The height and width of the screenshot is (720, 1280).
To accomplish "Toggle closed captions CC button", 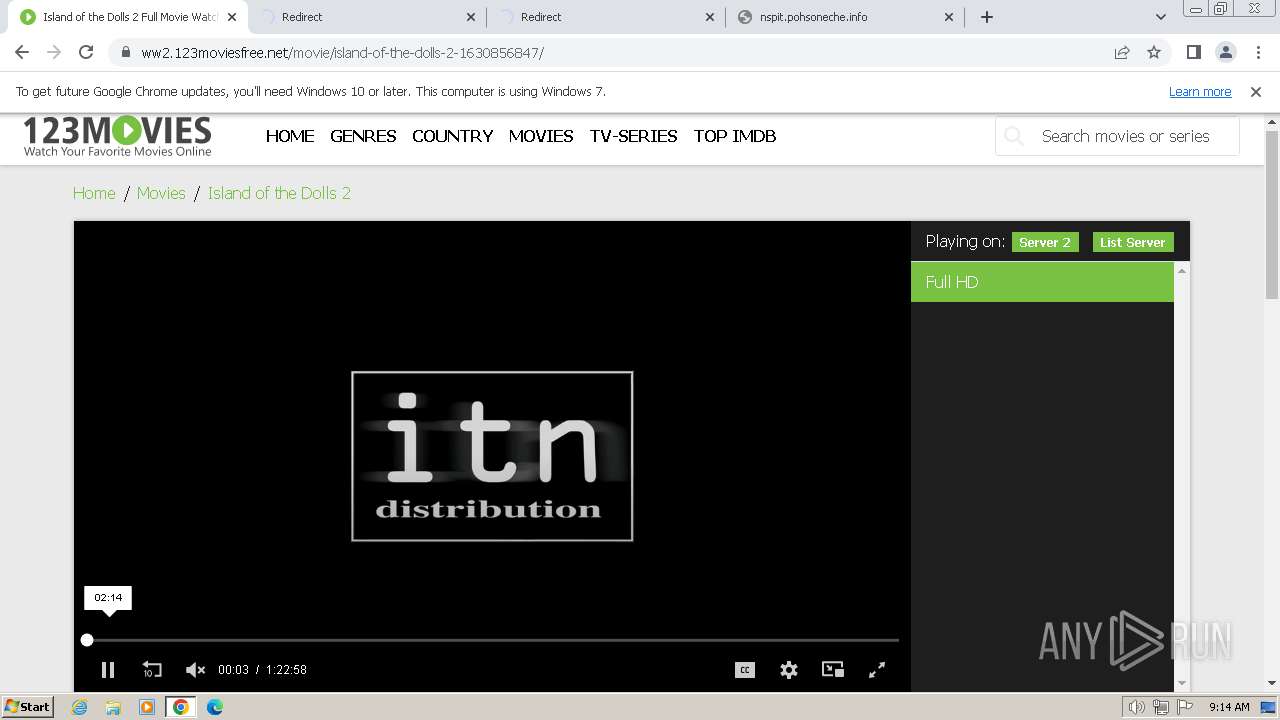I will click(x=745, y=670).
